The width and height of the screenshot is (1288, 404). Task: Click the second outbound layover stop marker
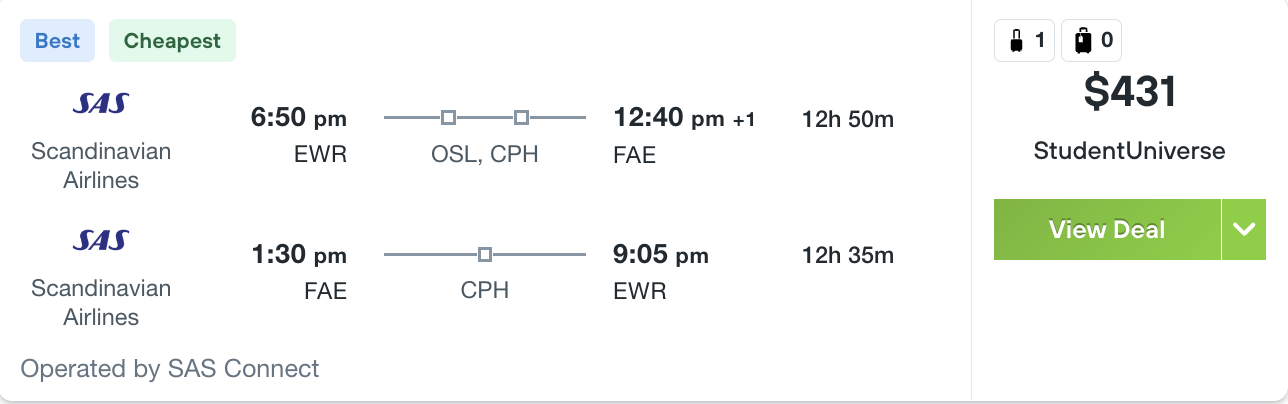521,118
